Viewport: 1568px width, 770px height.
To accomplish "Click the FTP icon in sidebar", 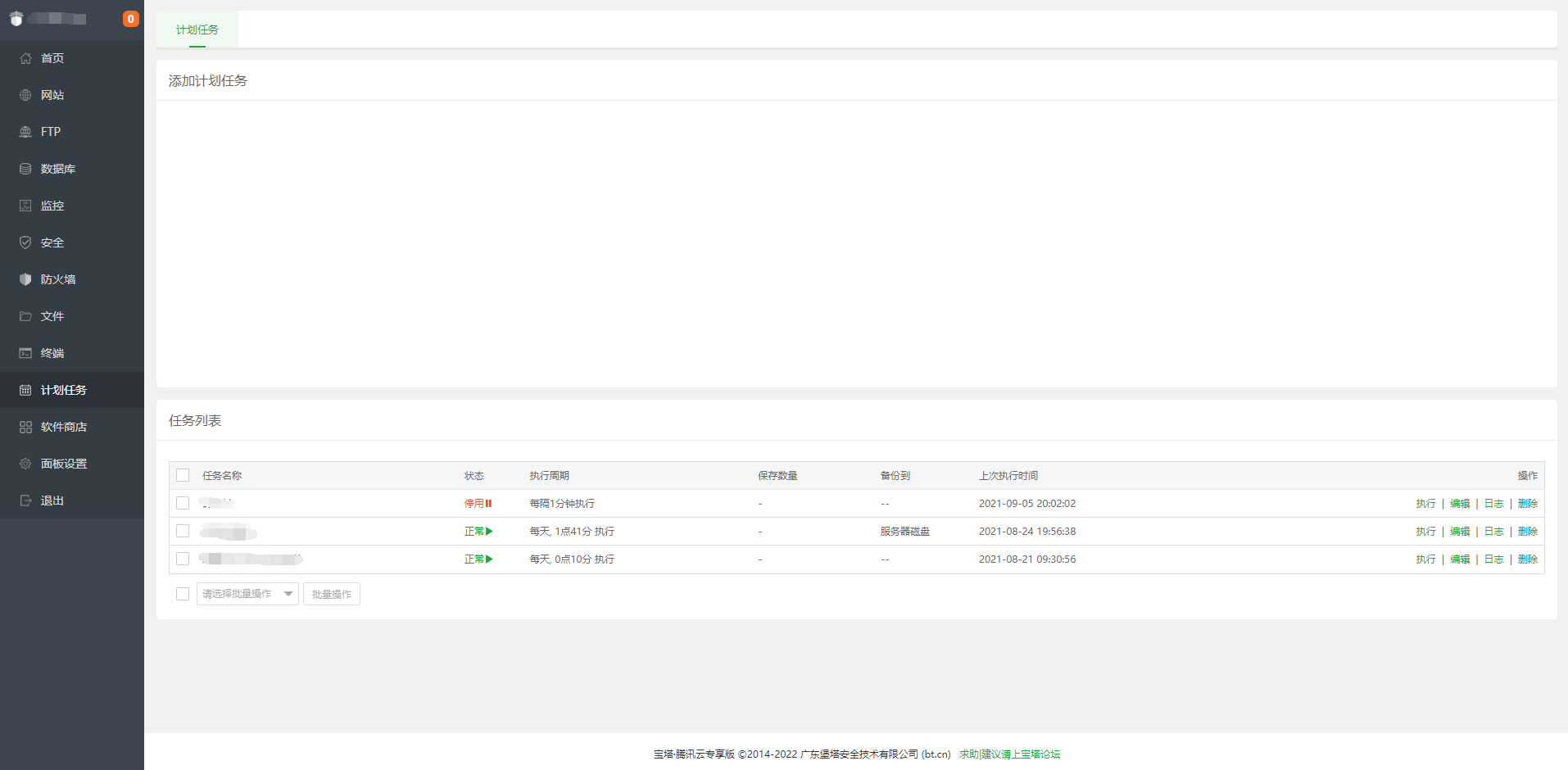I will [x=25, y=132].
